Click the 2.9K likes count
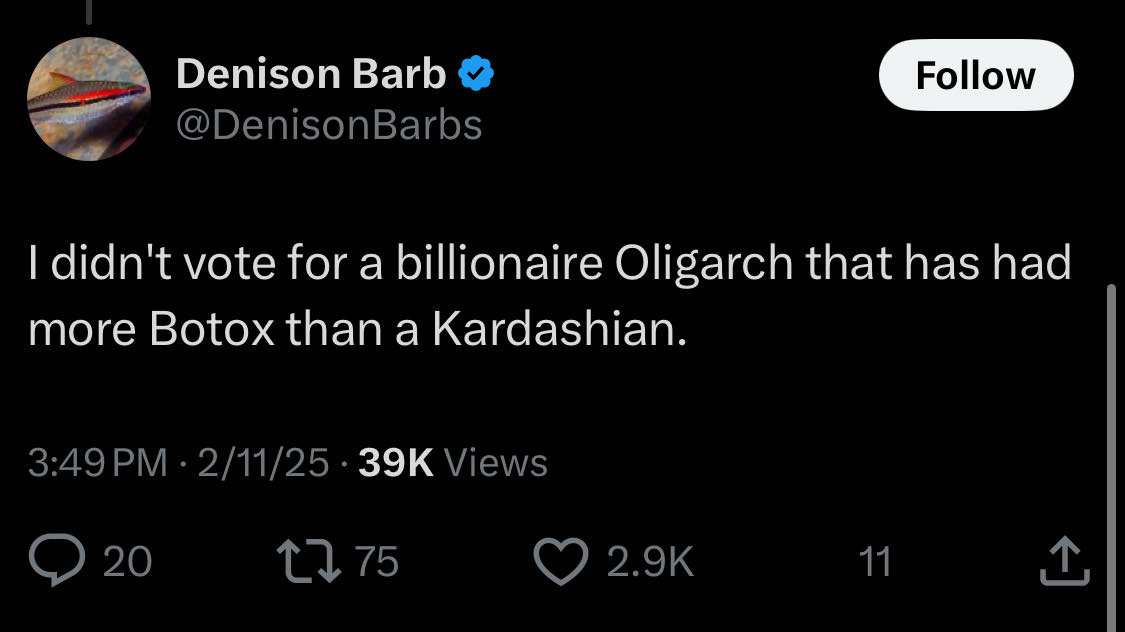Screen dimensions: 1125x632 (x=650, y=562)
